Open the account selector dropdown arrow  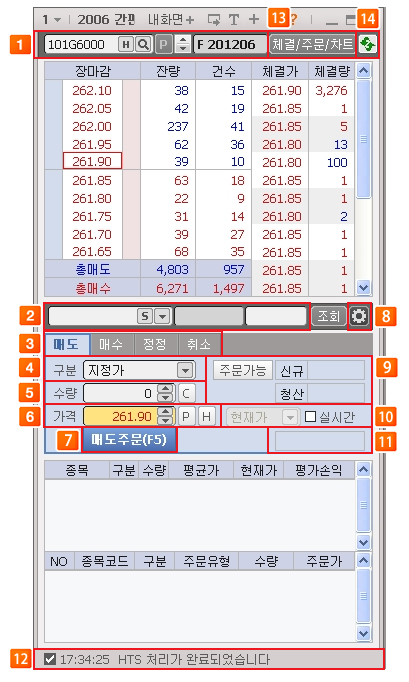(162, 316)
